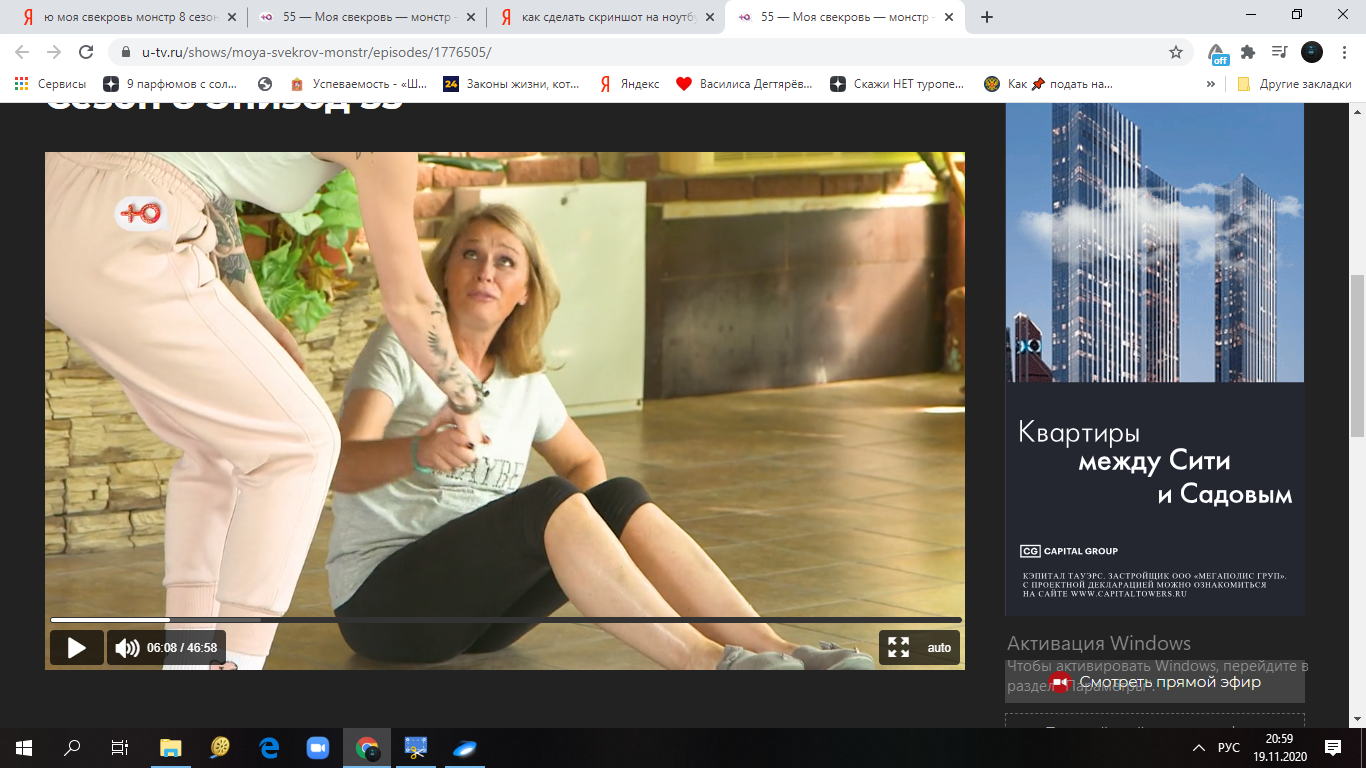
Task: Open File Explorer from taskbar
Action: pyautogui.click(x=172, y=747)
